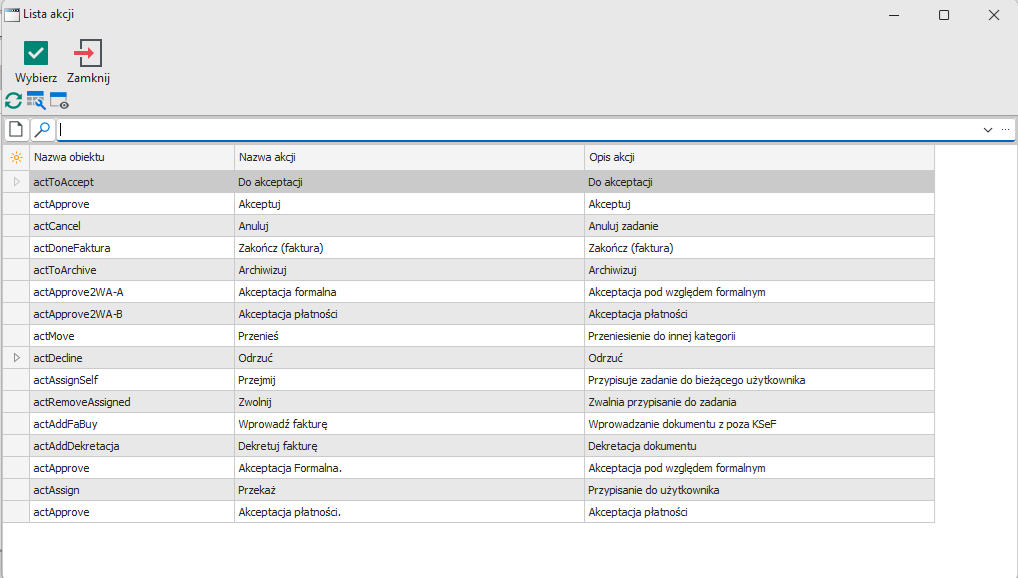The width and height of the screenshot is (1018, 578).
Task: Select the actCancel row
Action: click(131, 226)
